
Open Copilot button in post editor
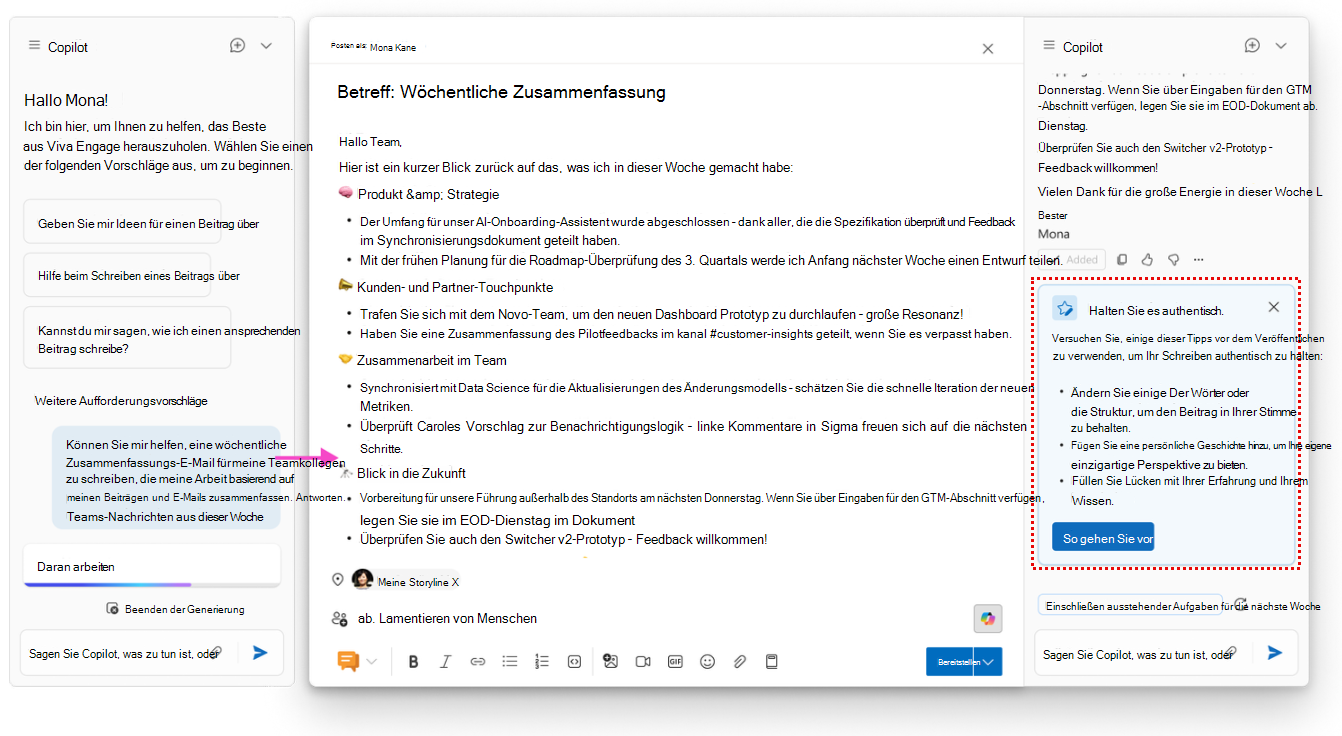[x=988, y=619]
